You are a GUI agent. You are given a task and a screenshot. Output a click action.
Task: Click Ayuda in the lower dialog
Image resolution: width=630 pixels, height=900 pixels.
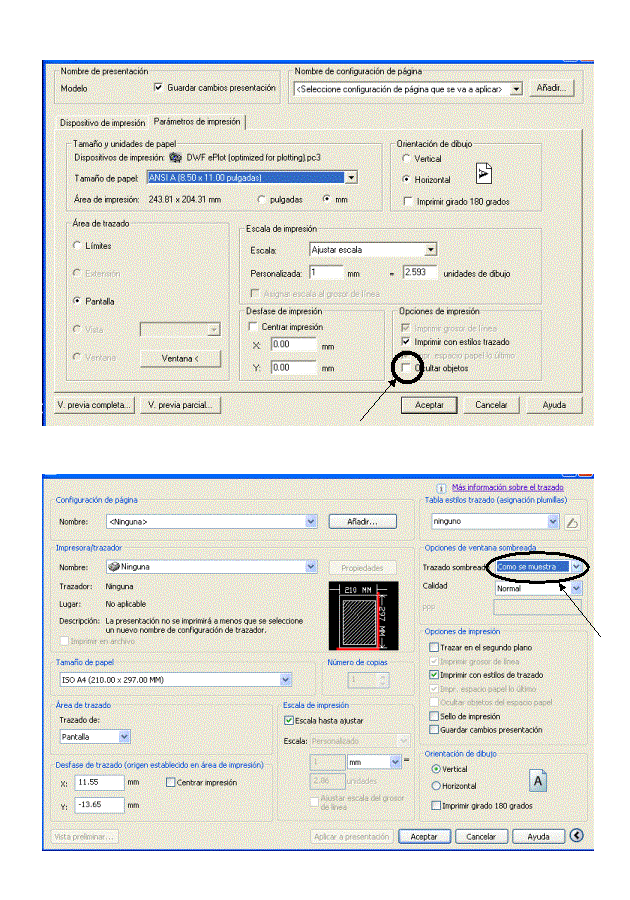coord(538,836)
